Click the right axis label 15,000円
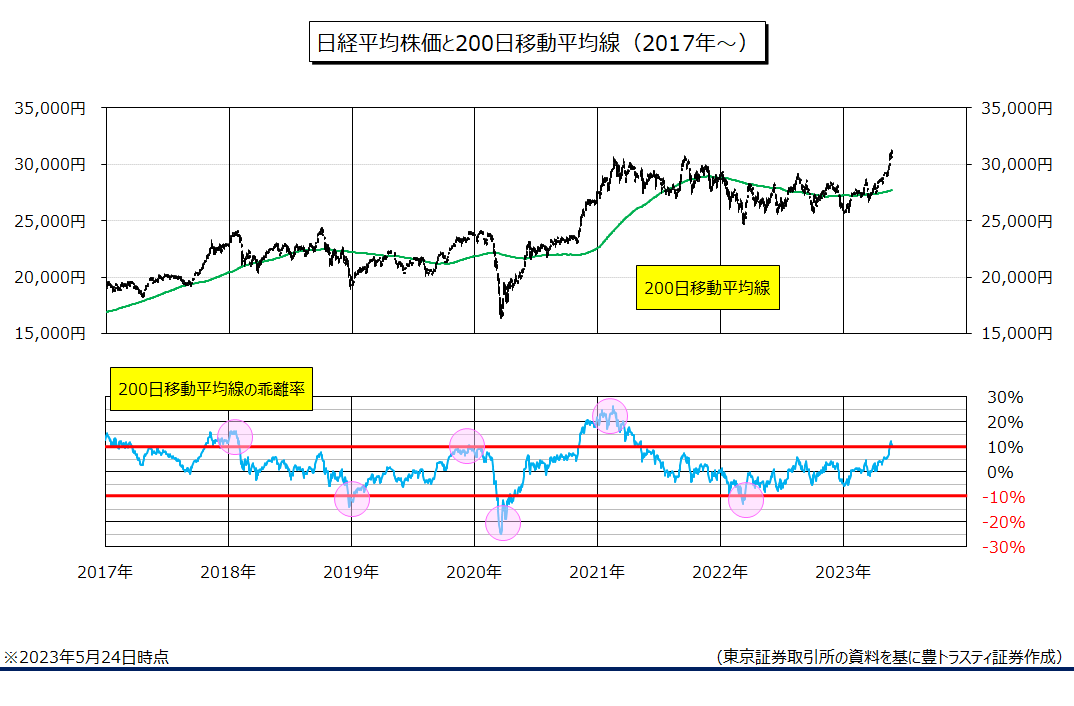The image size is (1074, 706). (x=1017, y=333)
